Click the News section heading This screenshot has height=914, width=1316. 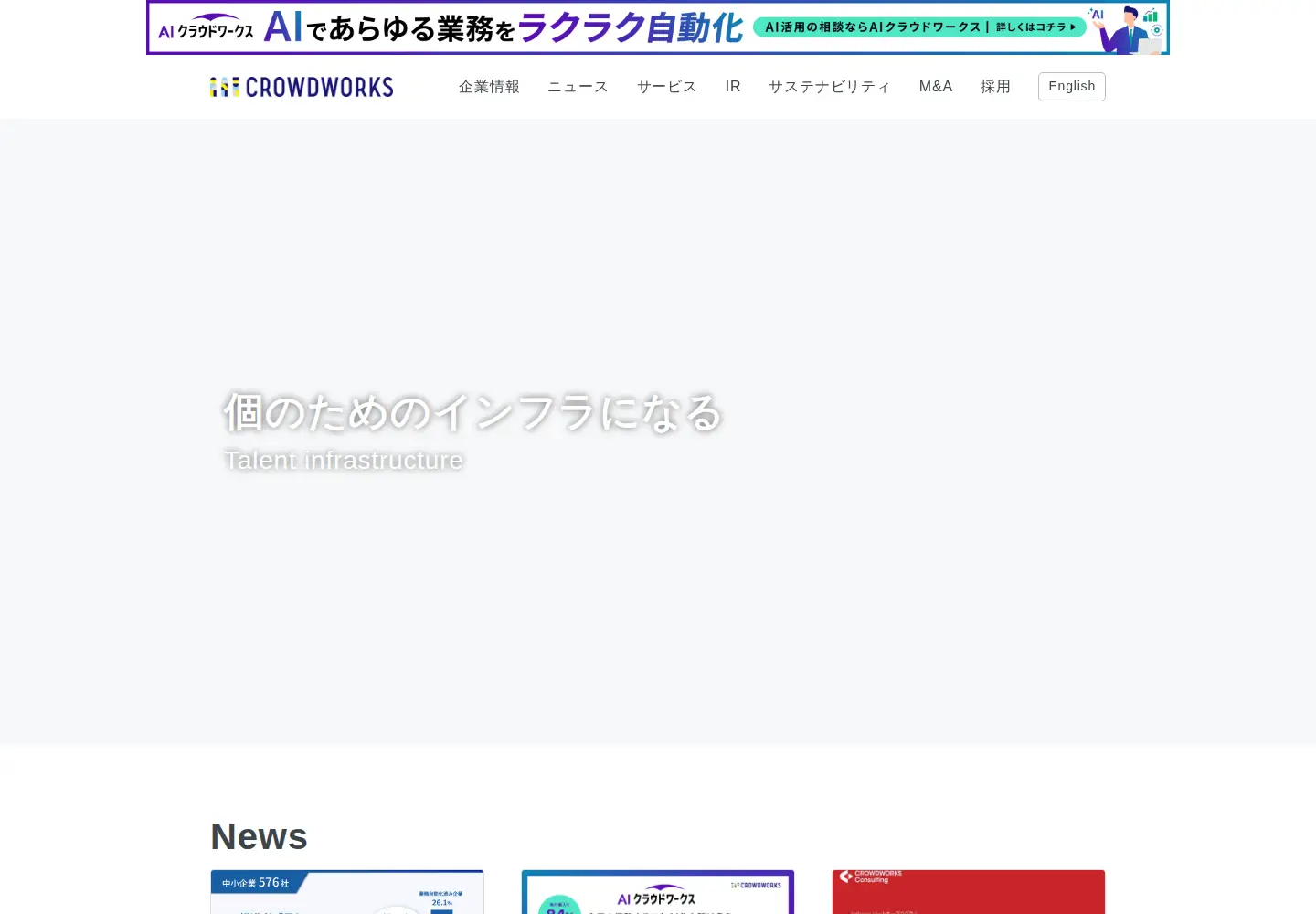click(259, 836)
